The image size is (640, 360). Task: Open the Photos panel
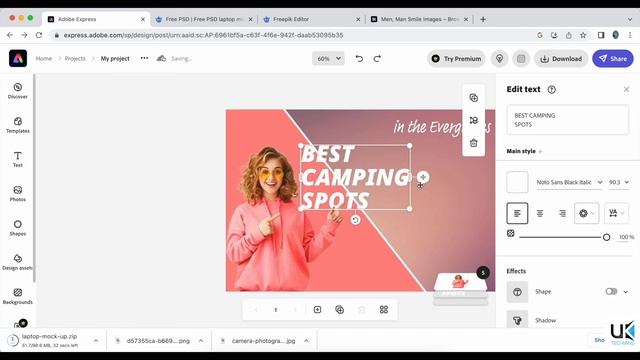pyautogui.click(x=18, y=193)
